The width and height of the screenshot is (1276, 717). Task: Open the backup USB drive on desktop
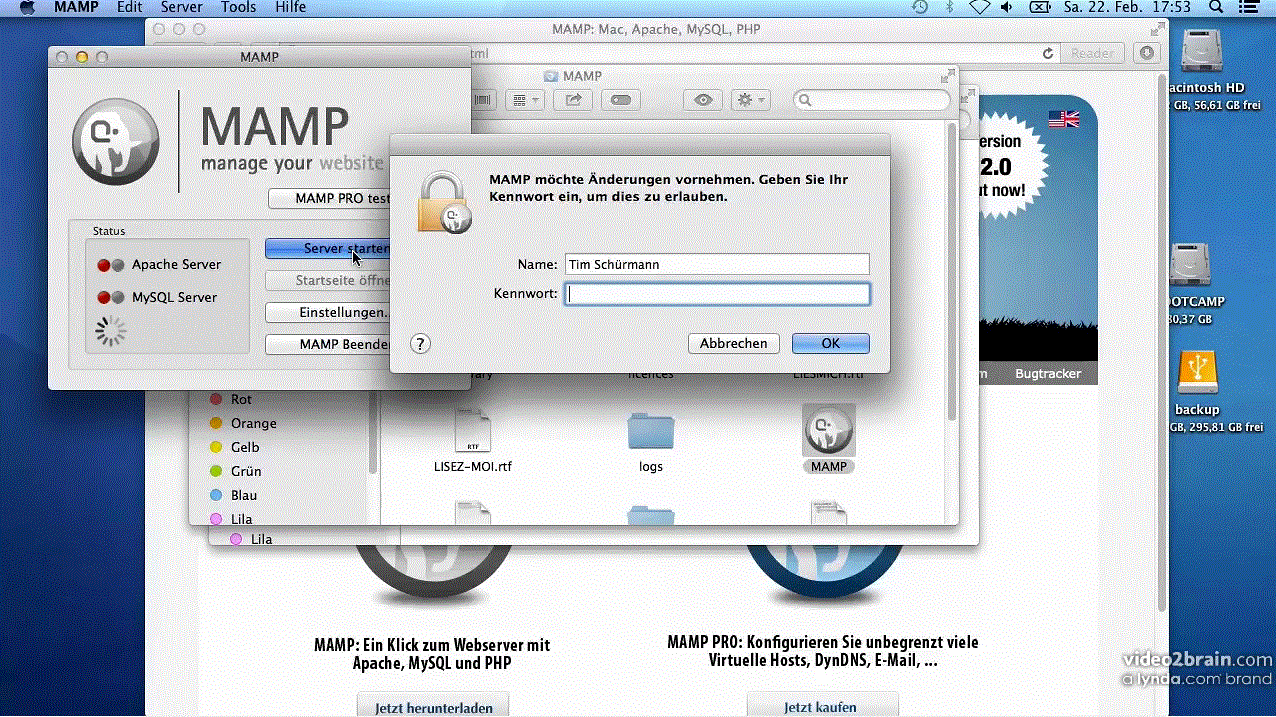pos(1197,372)
